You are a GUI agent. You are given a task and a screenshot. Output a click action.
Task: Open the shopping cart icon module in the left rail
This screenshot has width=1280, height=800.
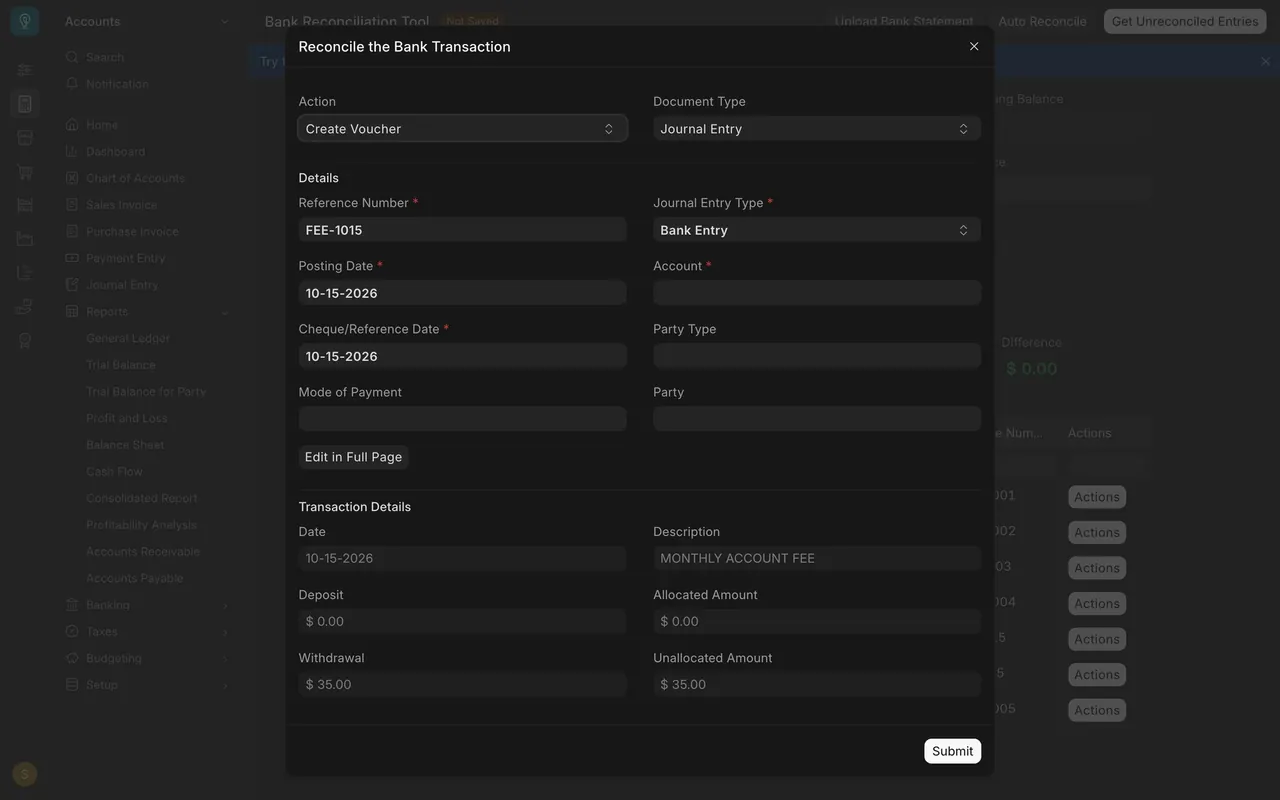pyautogui.click(x=25, y=172)
